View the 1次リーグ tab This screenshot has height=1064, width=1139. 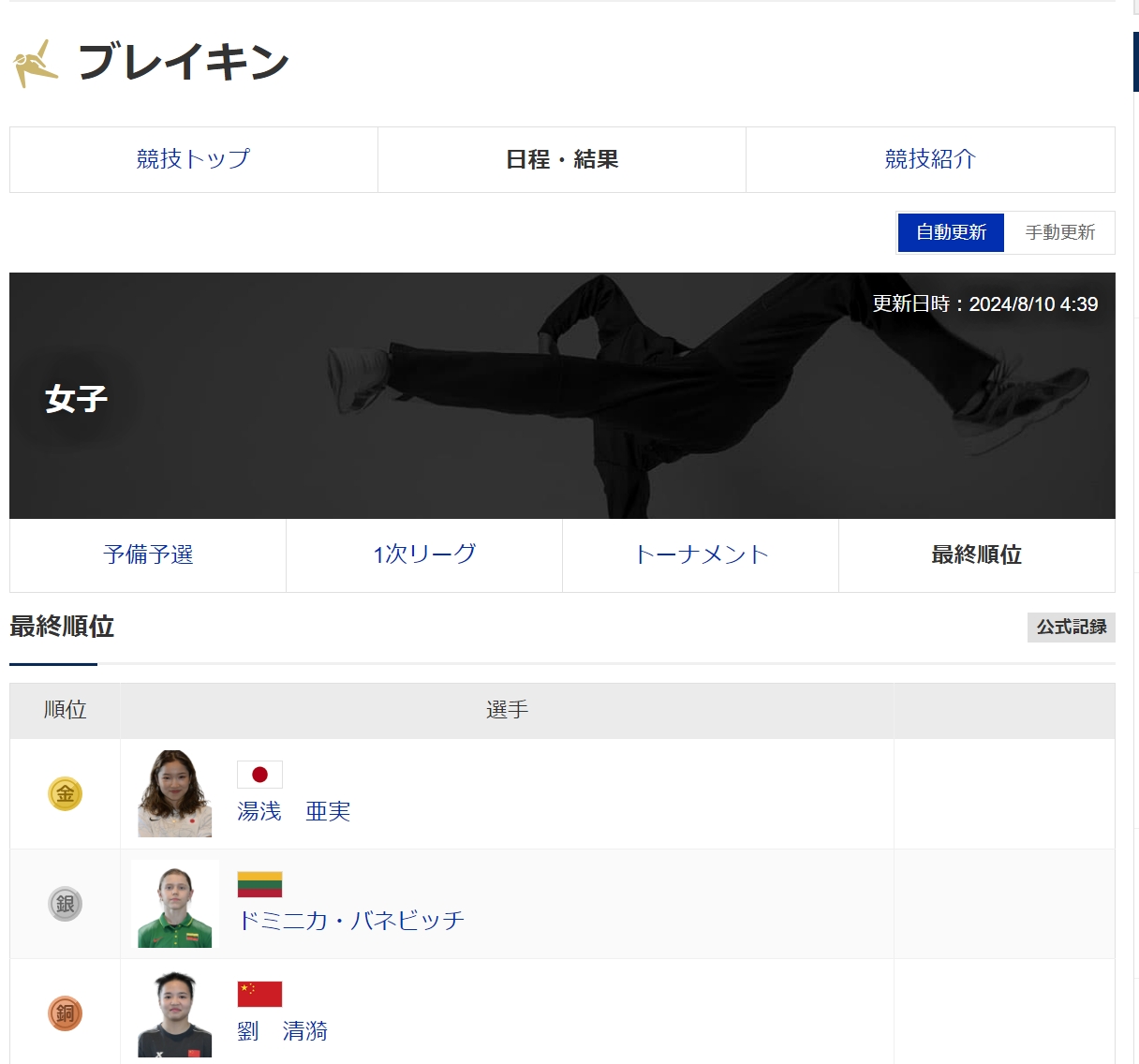point(424,555)
